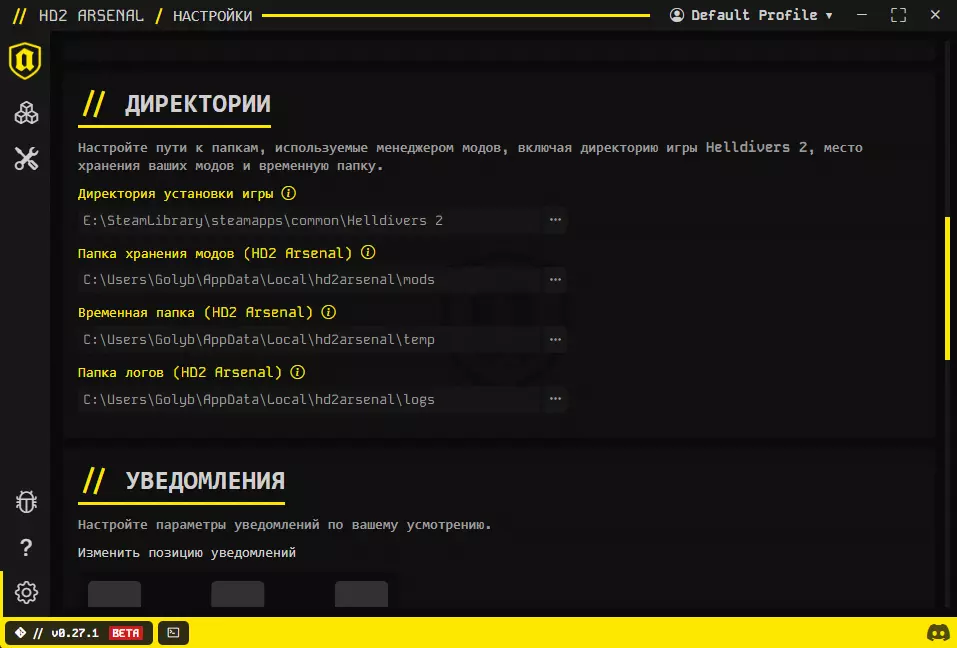
Task: Click info icon beside Папка хранения модов
Action: (x=368, y=252)
